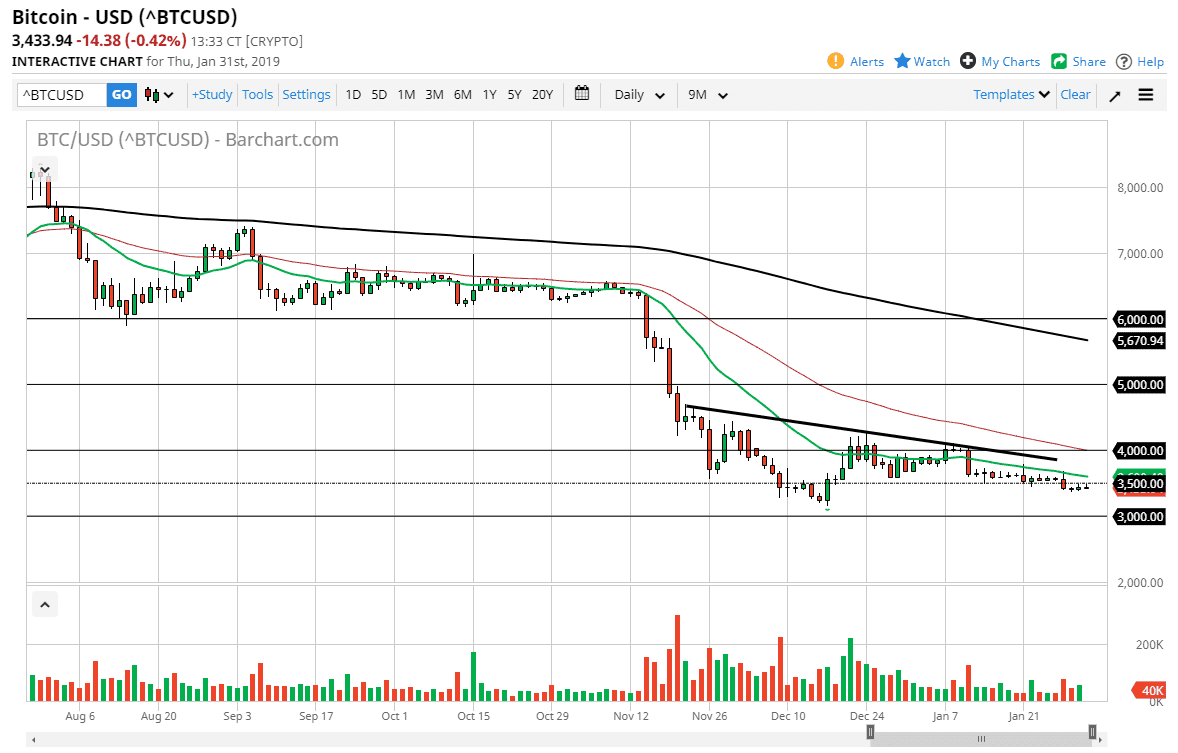The height and width of the screenshot is (753, 1178).
Task: Open the calendar date selector icon
Action: point(582,94)
